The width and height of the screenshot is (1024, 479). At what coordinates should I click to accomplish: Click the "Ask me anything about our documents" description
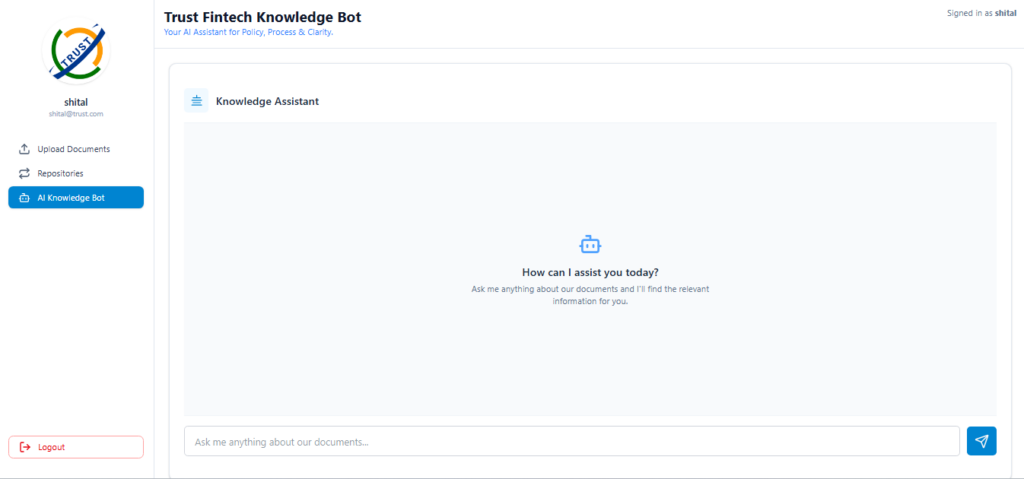pyautogui.click(x=590, y=295)
